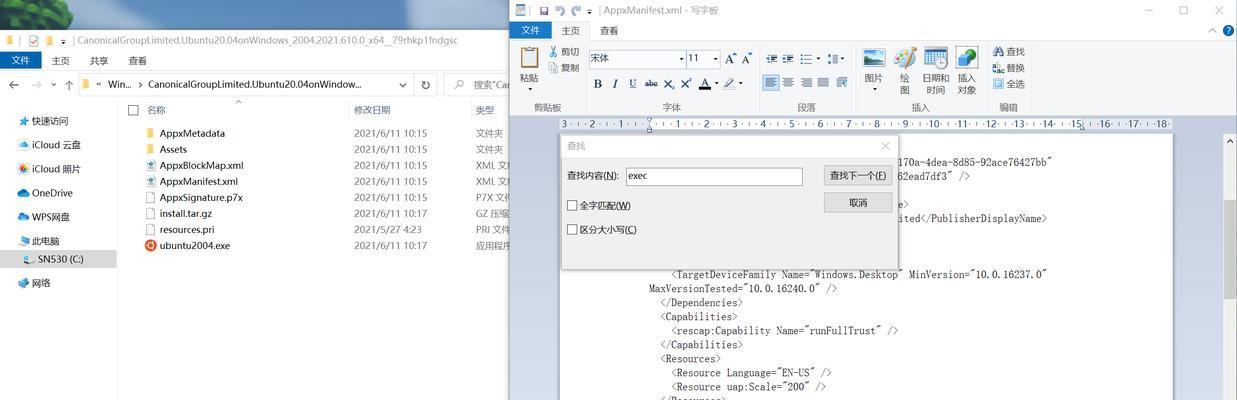1237x400 pixels.
Task: Open Explorer View (查看) tab
Action: [137, 61]
